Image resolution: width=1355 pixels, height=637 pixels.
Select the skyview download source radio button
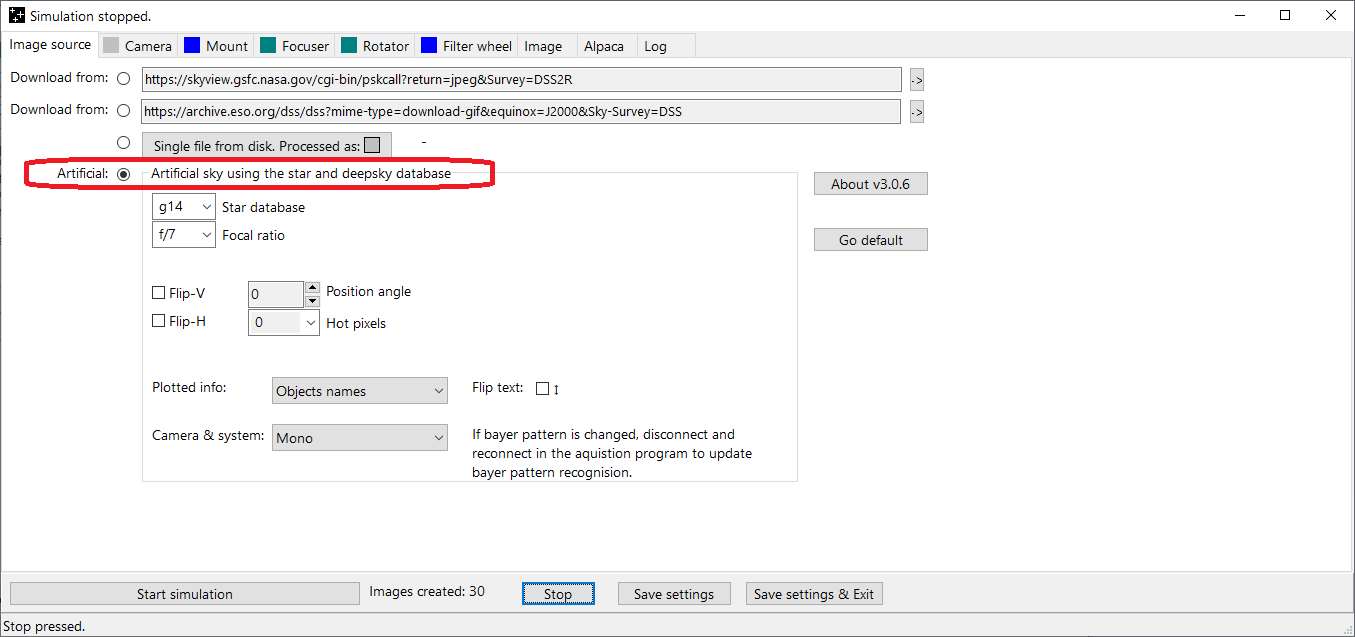(124, 79)
